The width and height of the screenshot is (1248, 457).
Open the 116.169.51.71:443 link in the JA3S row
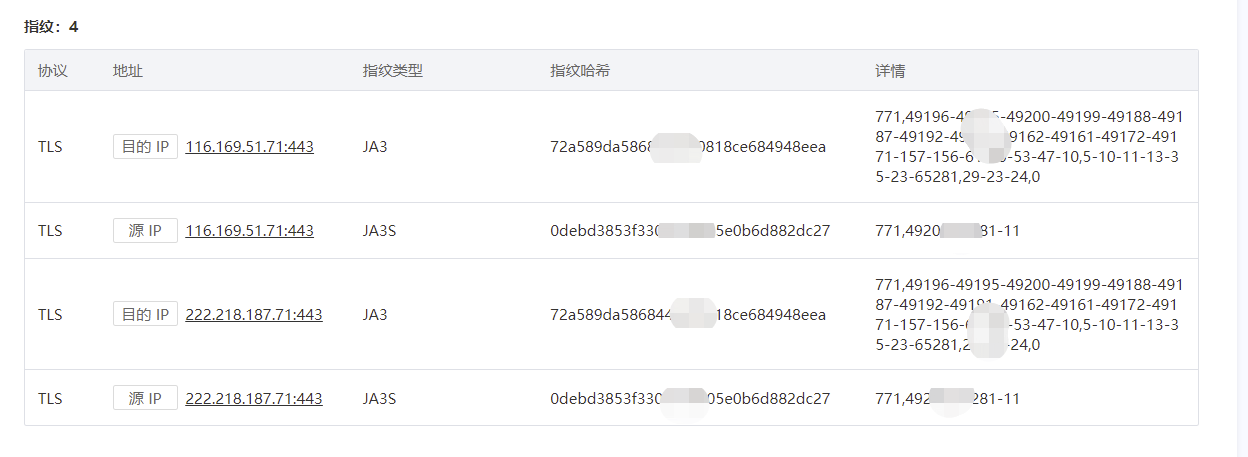tap(249, 231)
